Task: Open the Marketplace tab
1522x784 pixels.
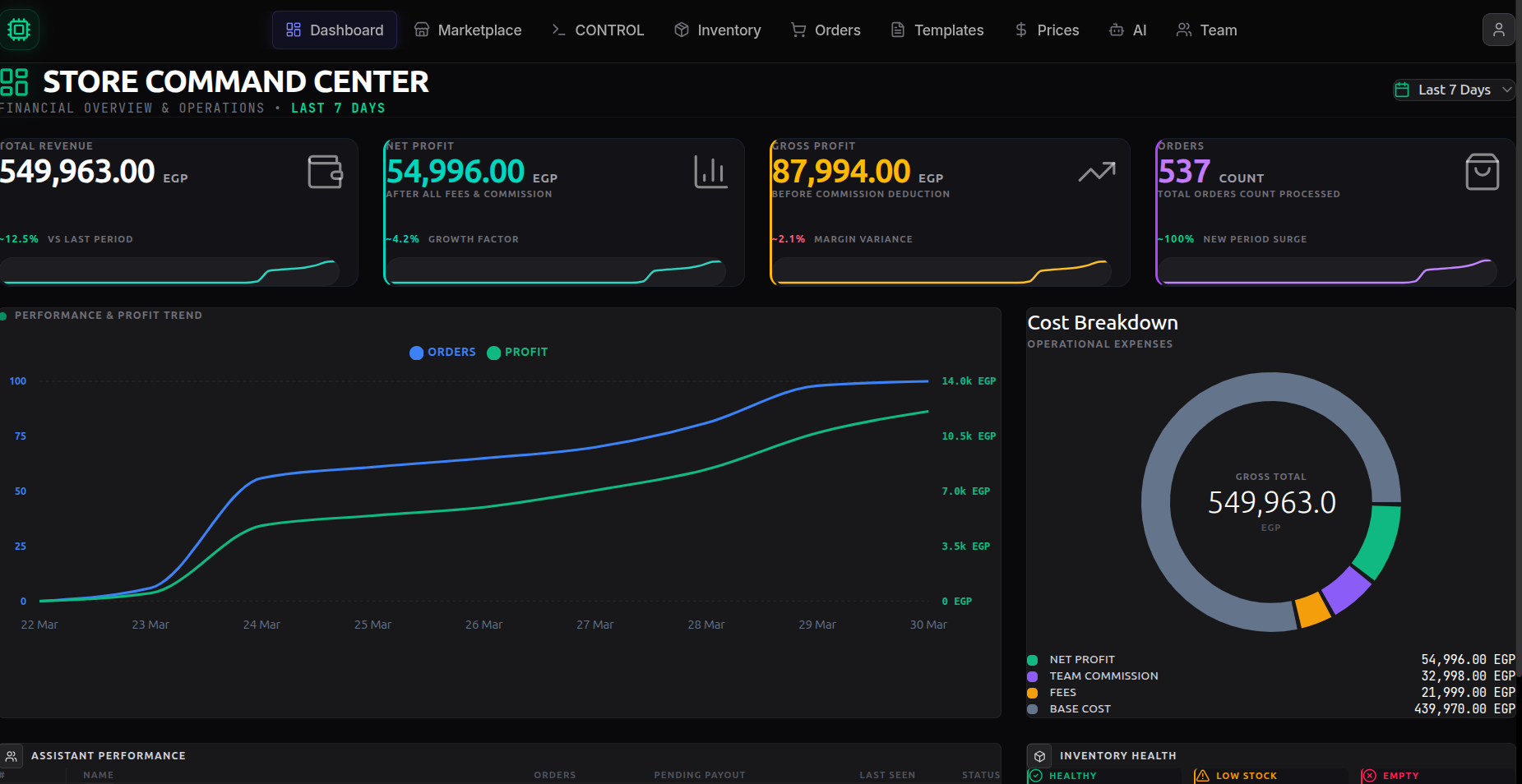Action: (468, 30)
